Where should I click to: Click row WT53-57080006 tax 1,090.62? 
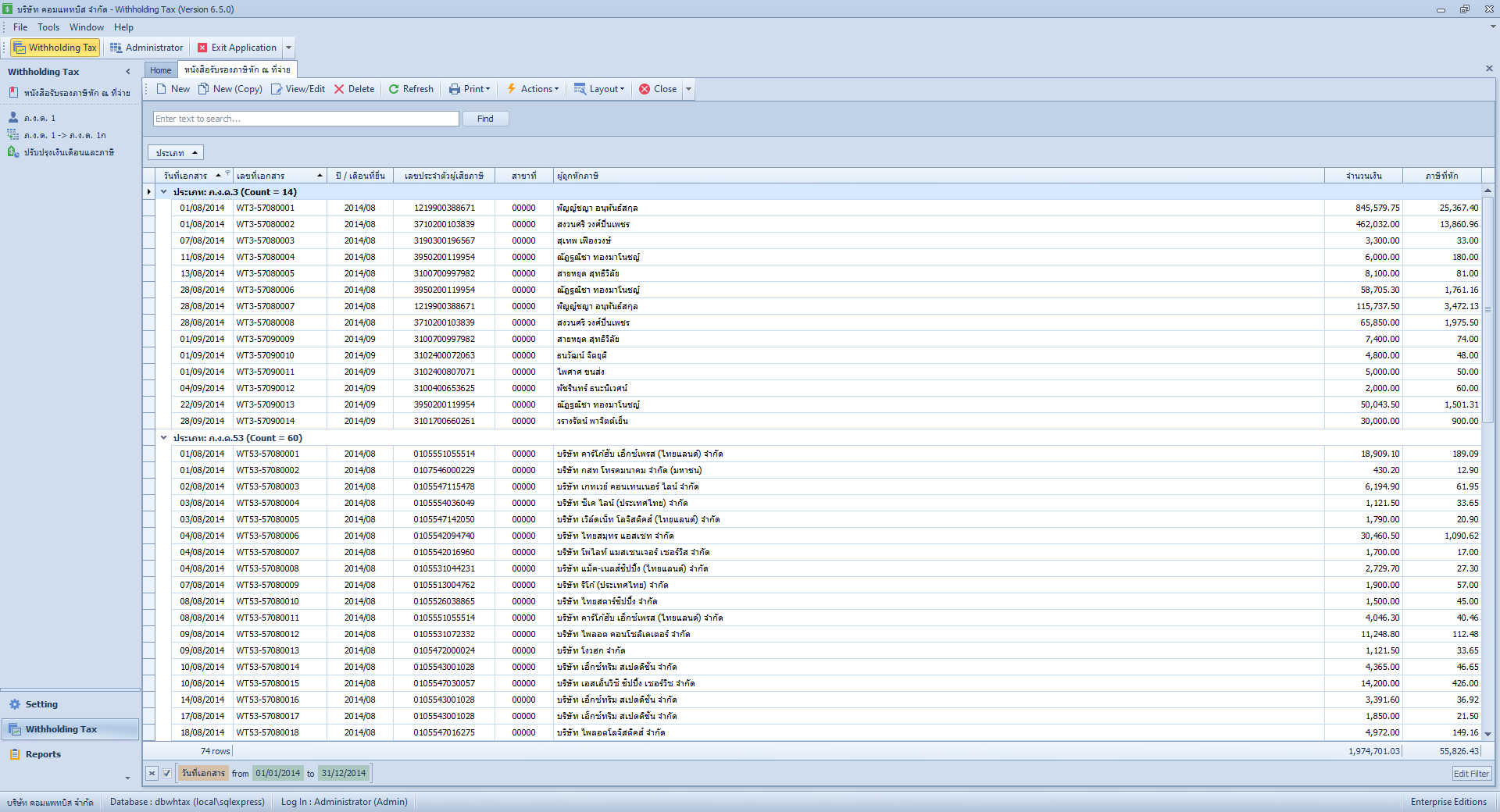pos(1442,536)
